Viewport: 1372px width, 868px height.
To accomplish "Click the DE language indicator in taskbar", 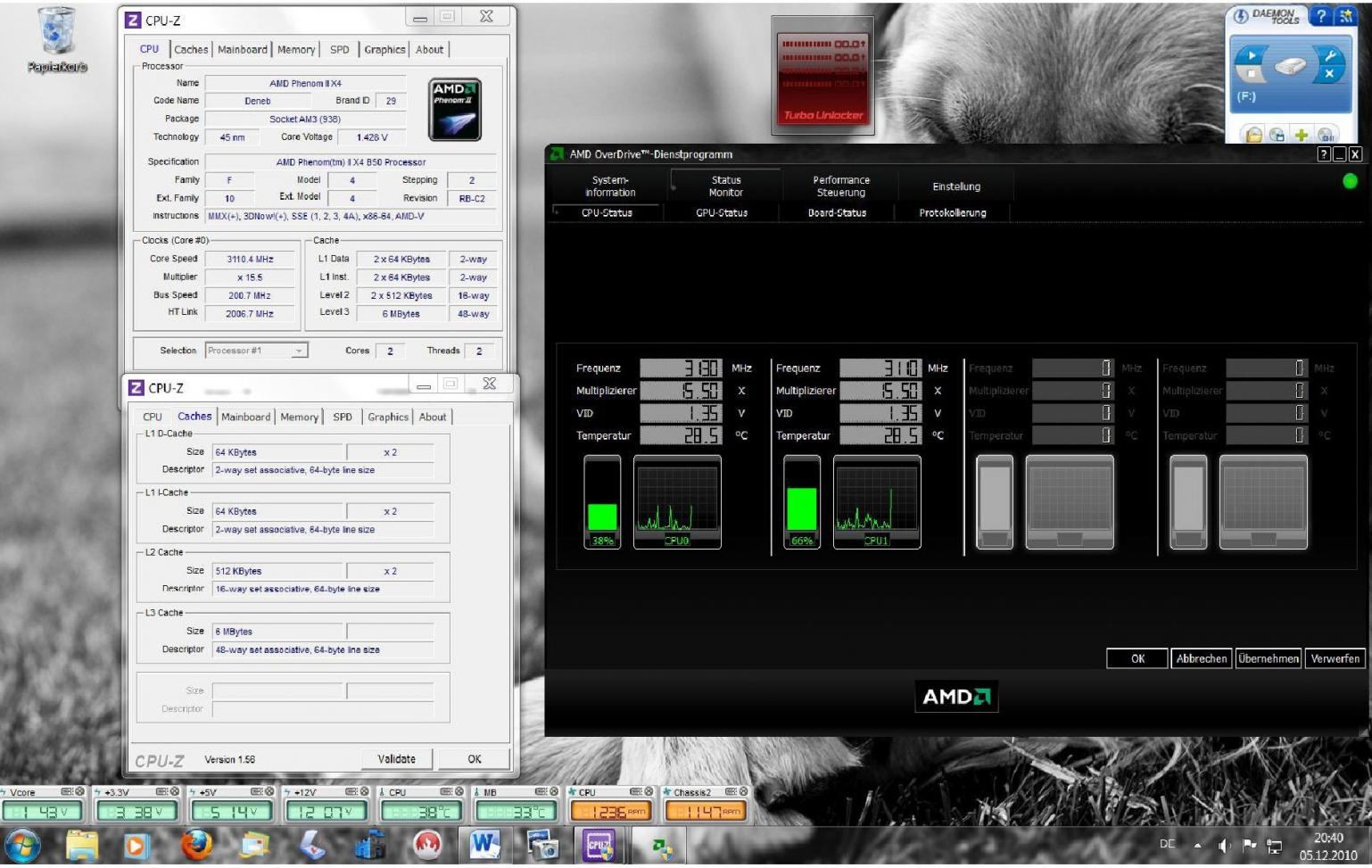I will 1167,844.
